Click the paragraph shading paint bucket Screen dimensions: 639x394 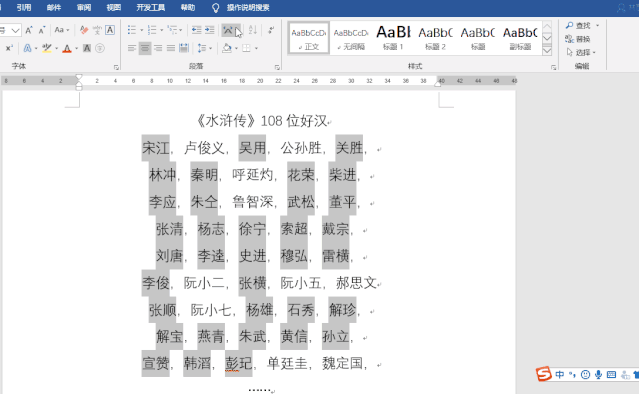[x=227, y=48]
